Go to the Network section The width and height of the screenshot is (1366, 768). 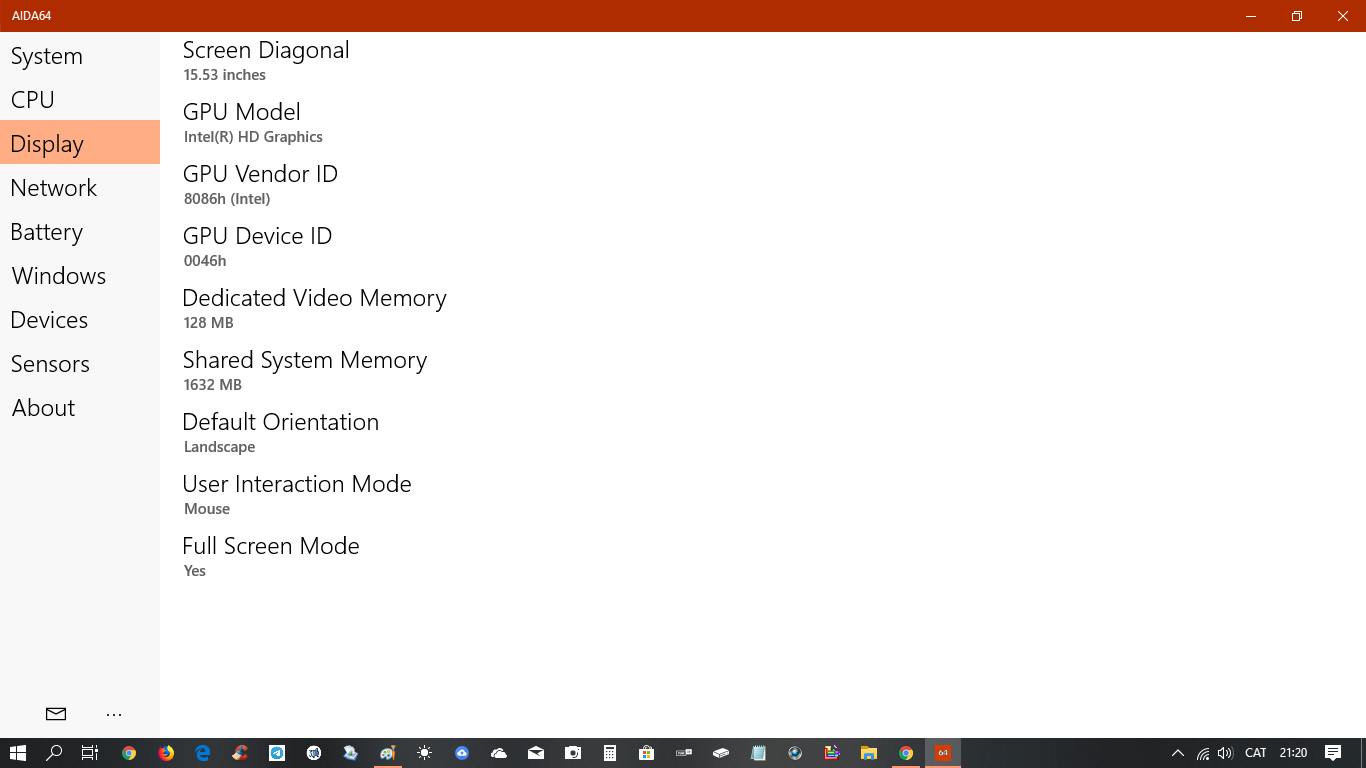(80, 188)
